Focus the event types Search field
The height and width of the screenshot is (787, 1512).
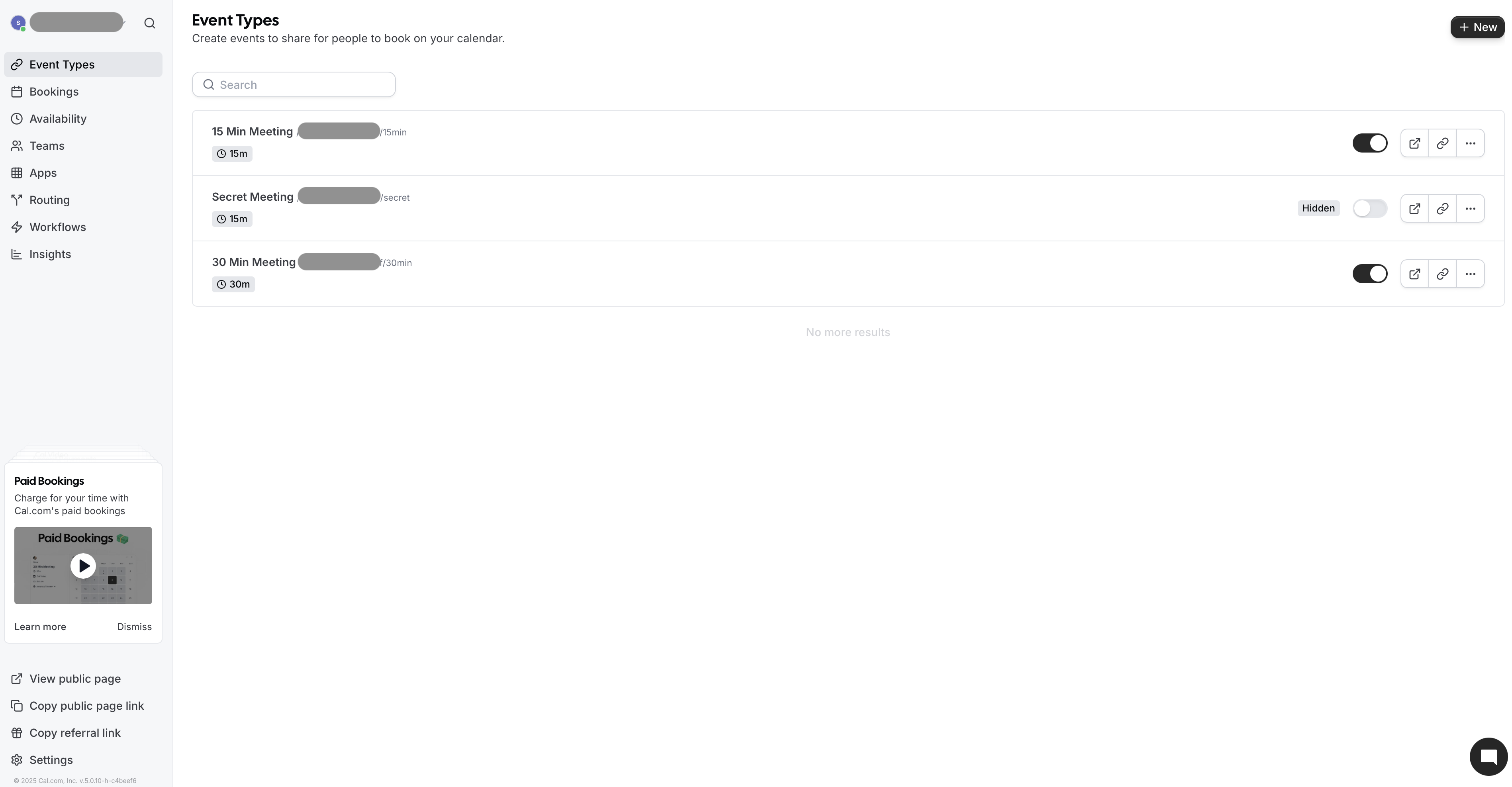pos(294,84)
